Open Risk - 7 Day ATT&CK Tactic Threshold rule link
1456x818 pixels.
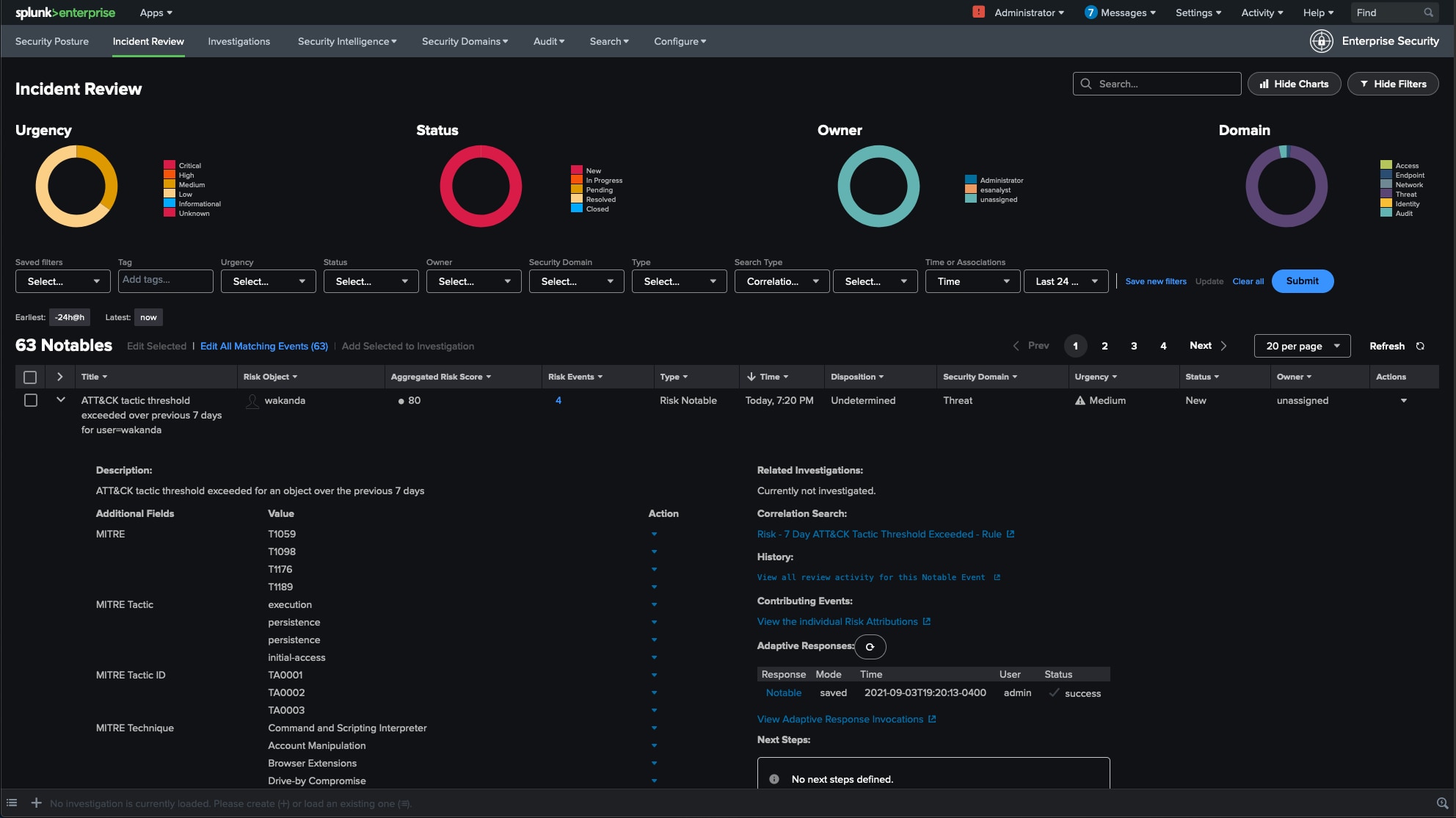[879, 534]
